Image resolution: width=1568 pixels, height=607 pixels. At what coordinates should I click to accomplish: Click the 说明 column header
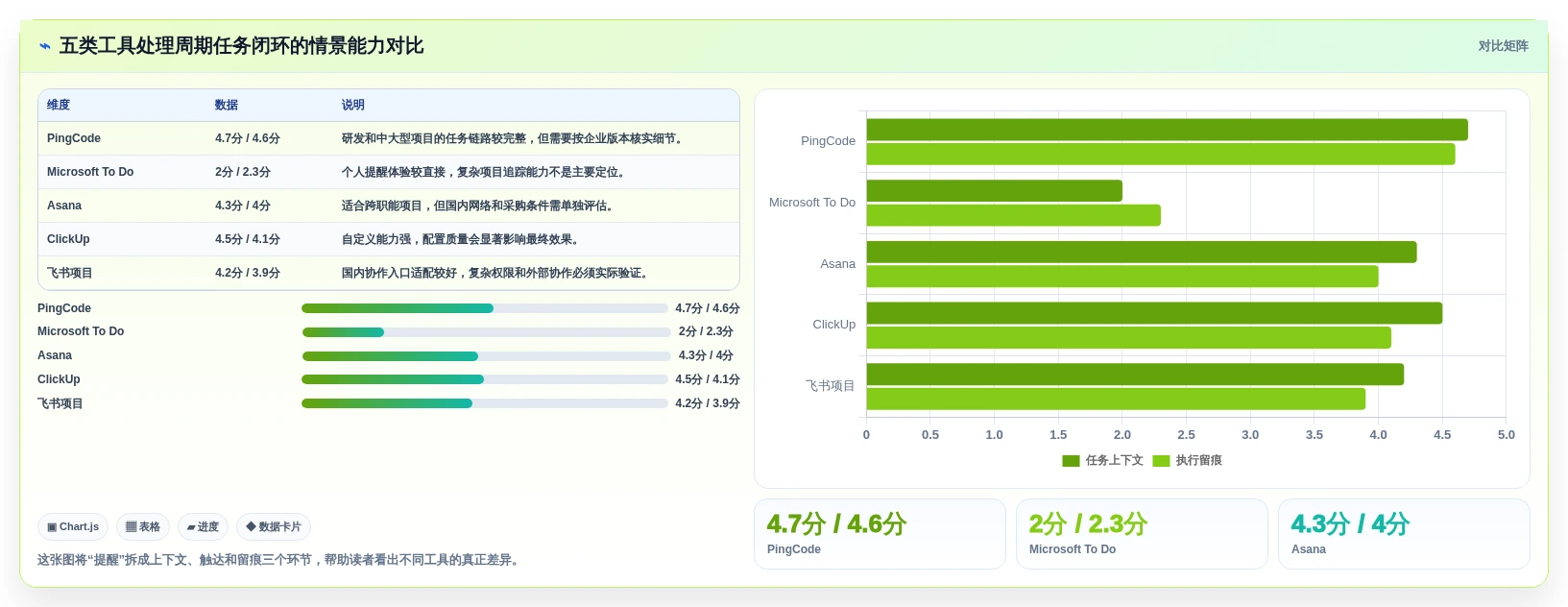[353, 105]
